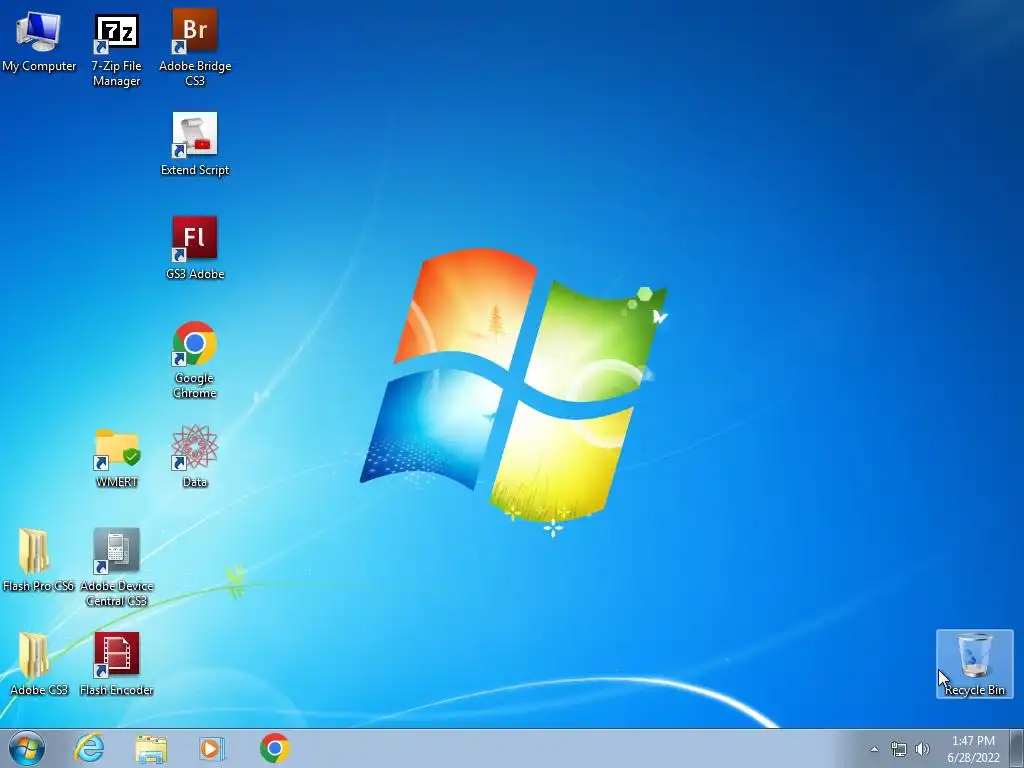Viewport: 1024px width, 768px height.
Task: Open the clock showing 1:47 PM
Action: [x=973, y=749]
